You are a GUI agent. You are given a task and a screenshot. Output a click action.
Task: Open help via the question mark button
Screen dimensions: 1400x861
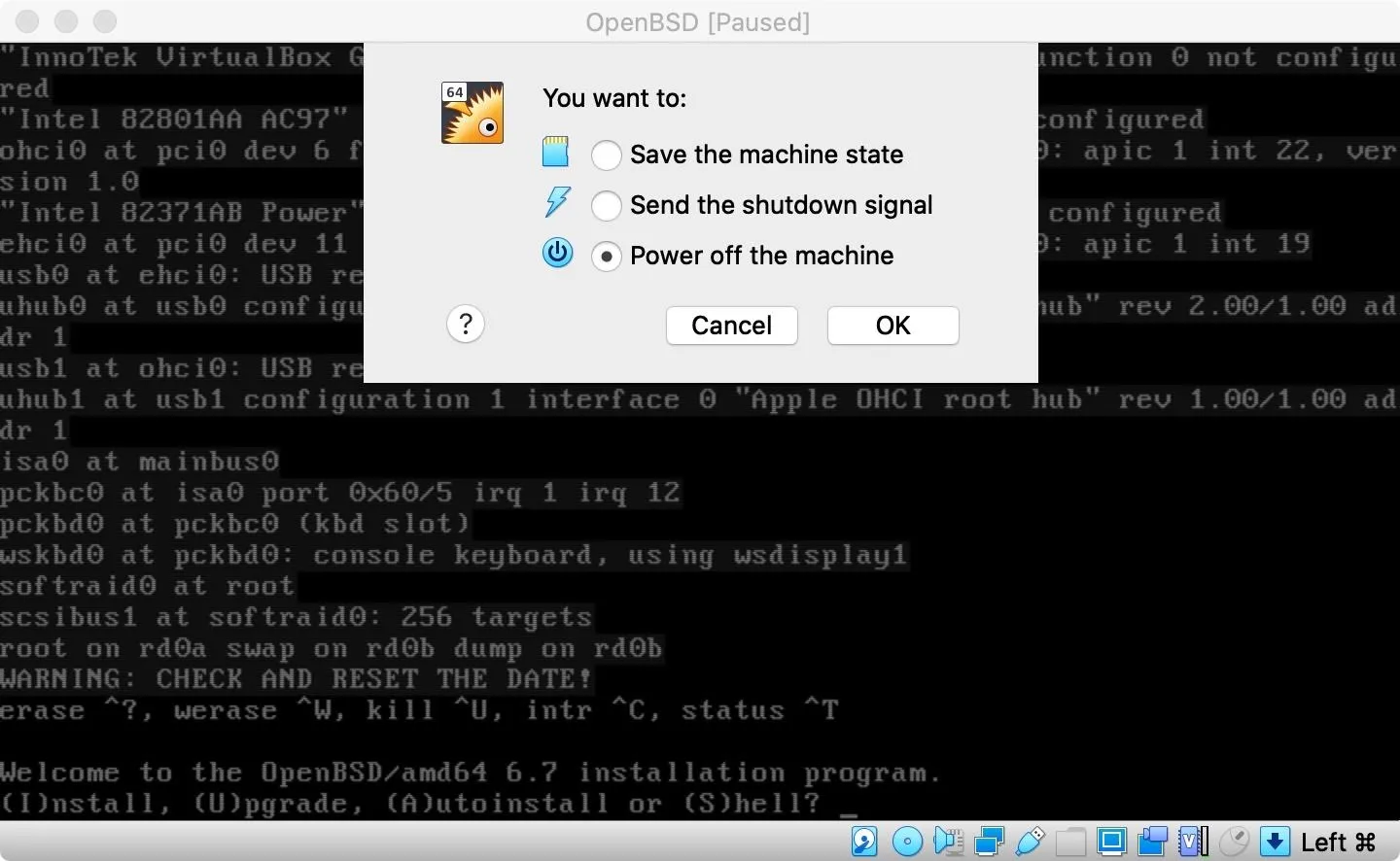pos(466,324)
